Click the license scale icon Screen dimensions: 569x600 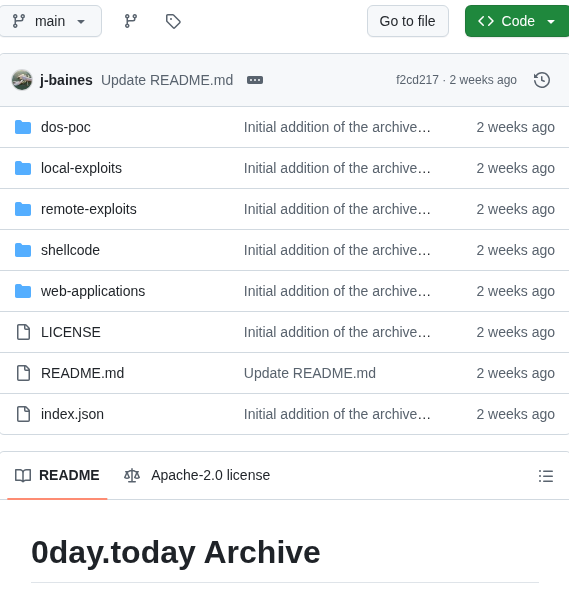(132, 476)
